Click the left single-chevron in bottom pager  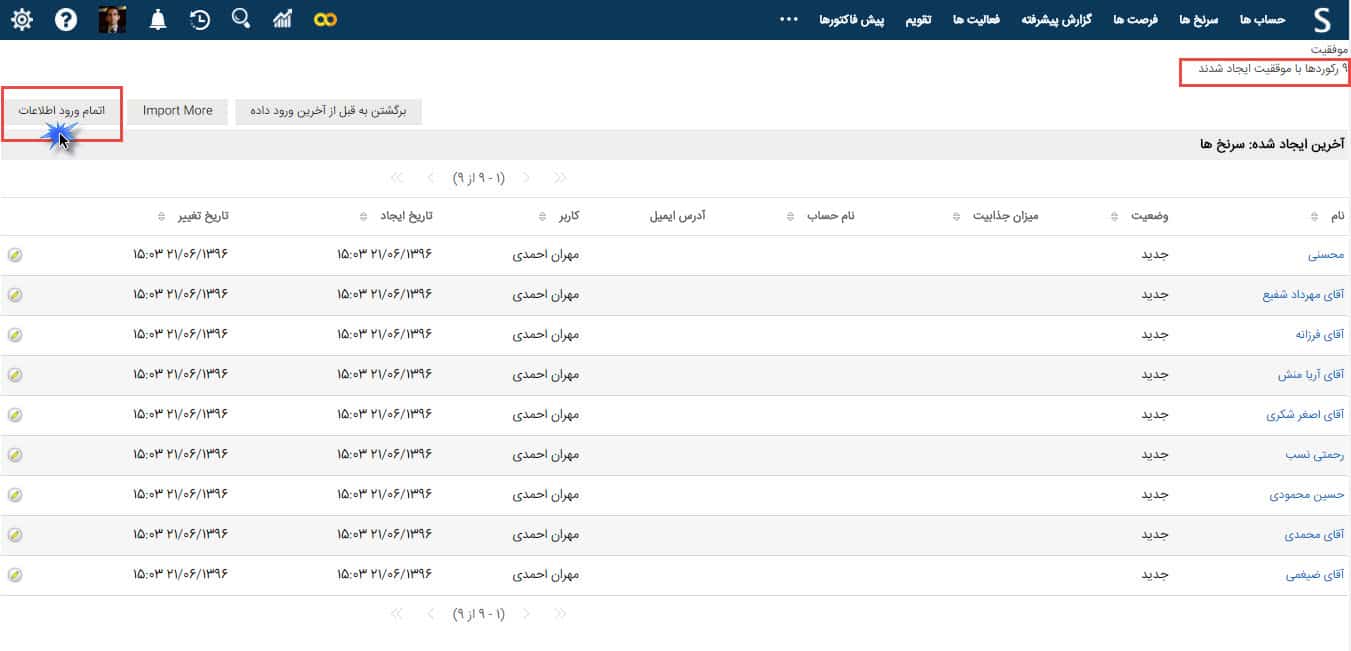pyautogui.click(x=430, y=613)
